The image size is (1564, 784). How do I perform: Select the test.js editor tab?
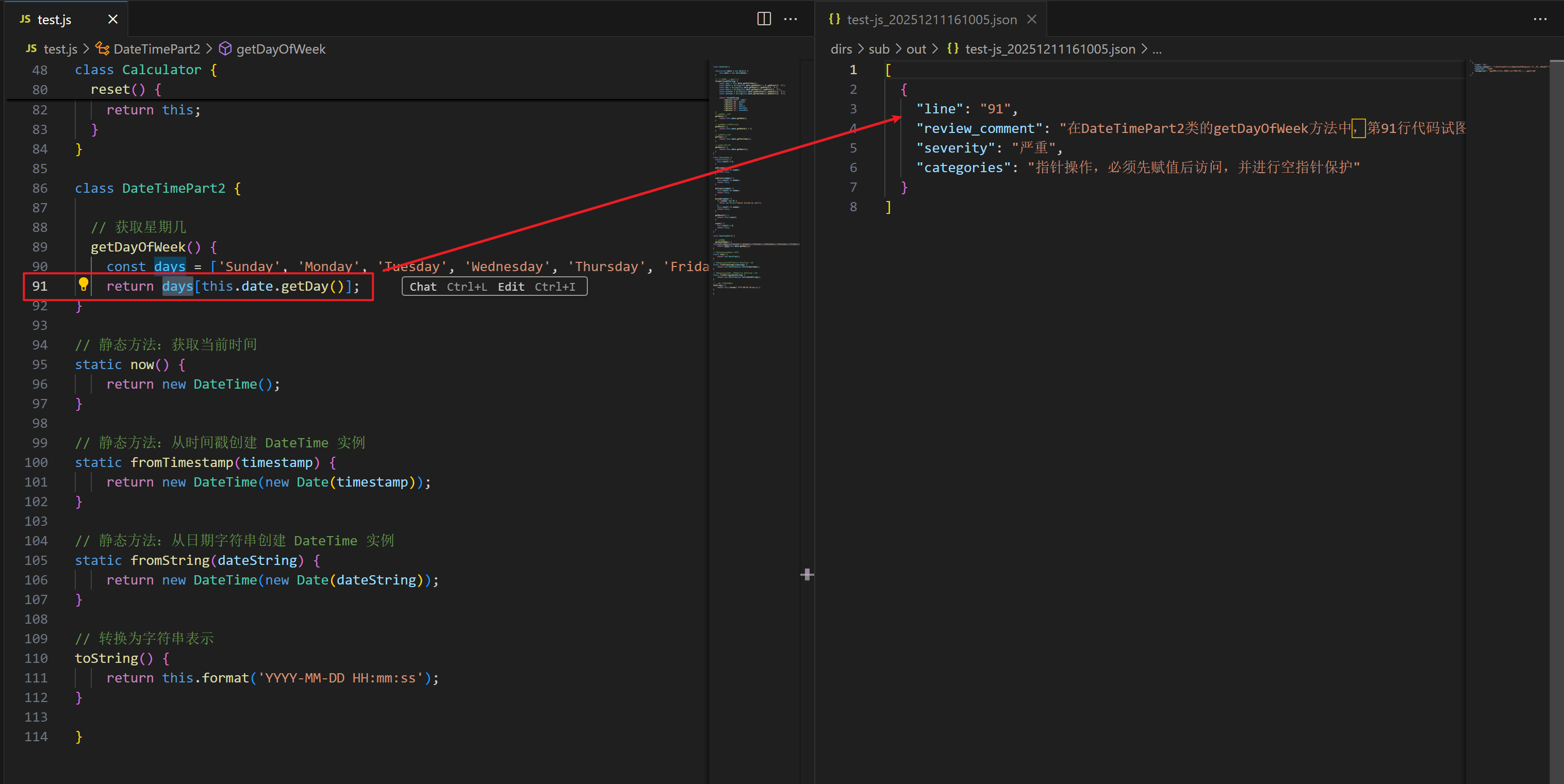point(55,20)
